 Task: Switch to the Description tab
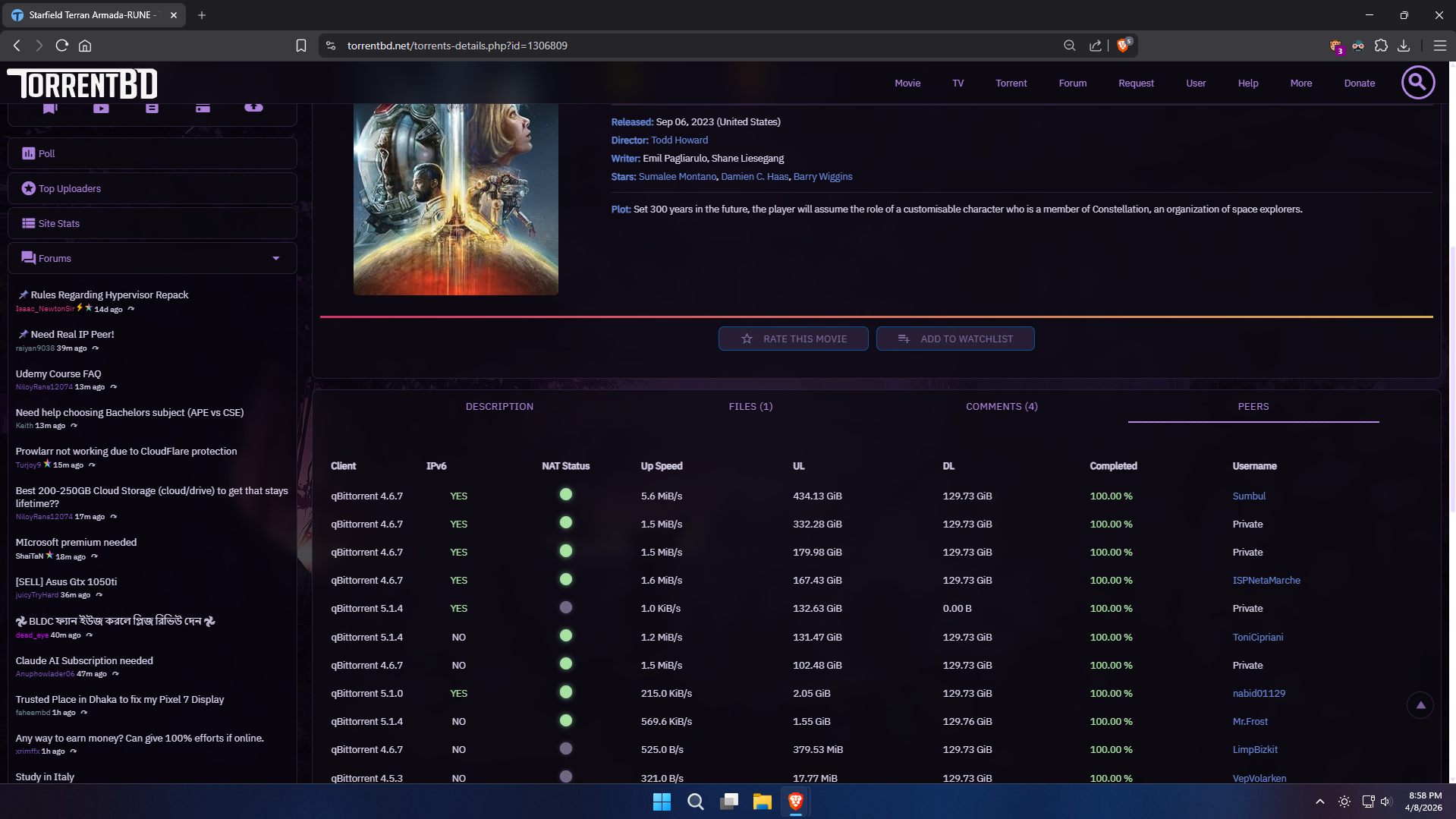tap(499, 407)
